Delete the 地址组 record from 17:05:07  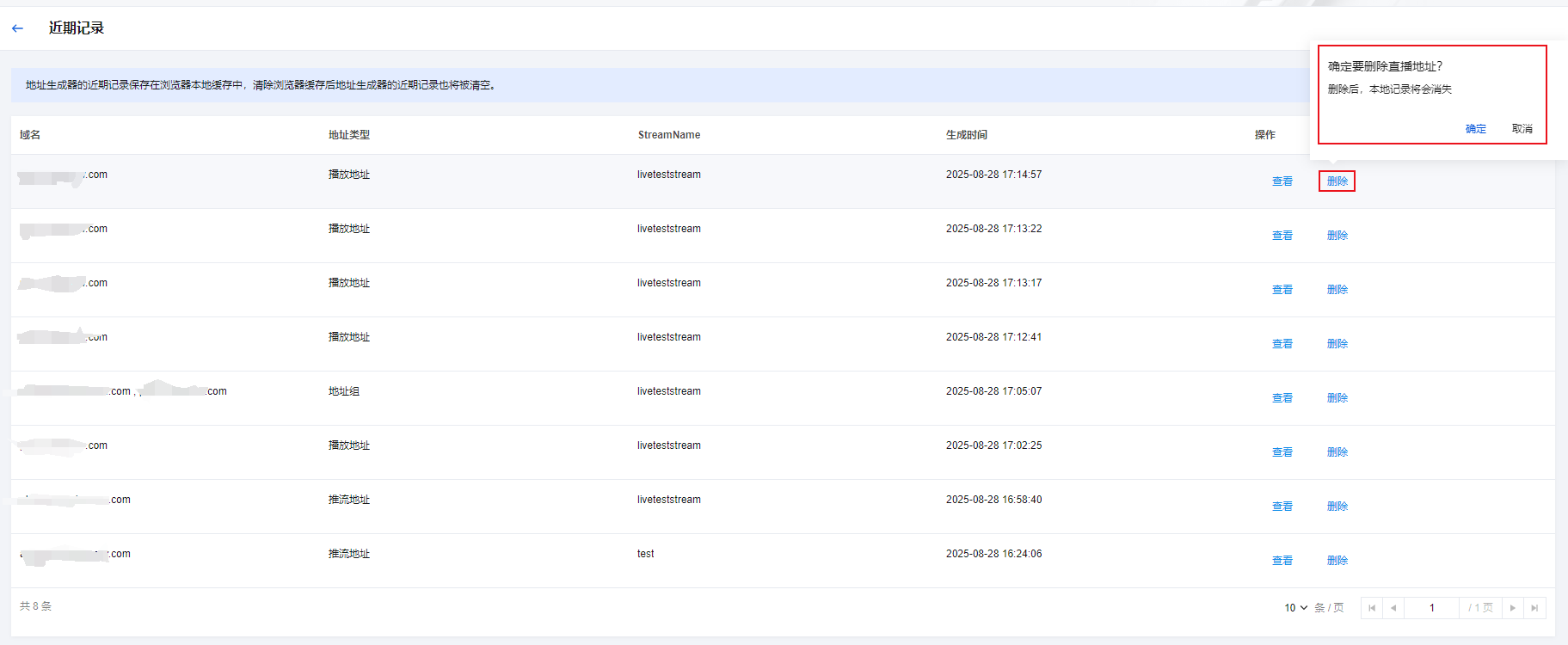click(x=1337, y=398)
